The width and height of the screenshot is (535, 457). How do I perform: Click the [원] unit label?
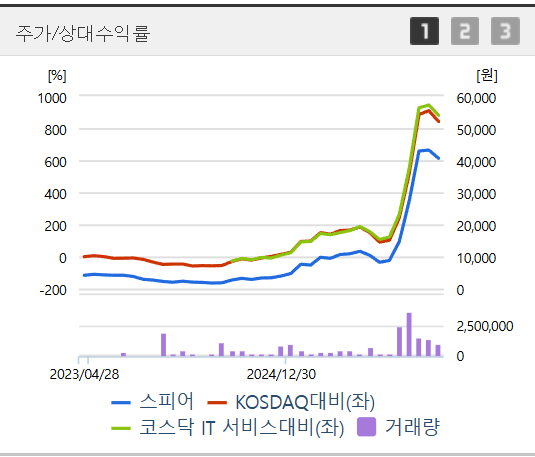[x=487, y=75]
